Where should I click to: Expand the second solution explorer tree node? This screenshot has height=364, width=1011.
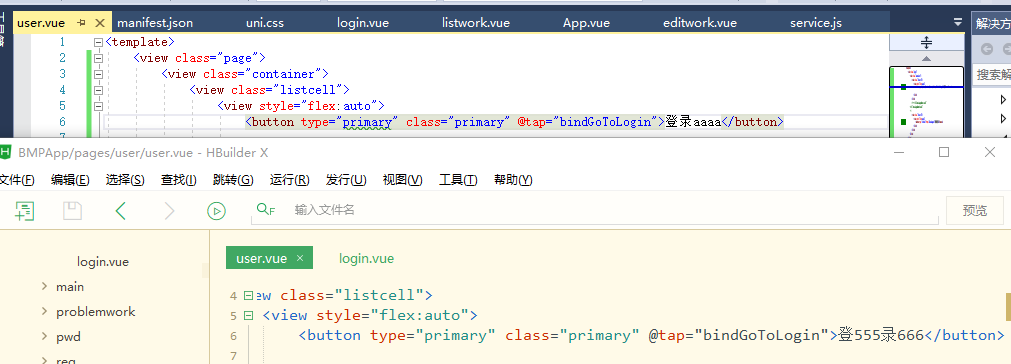(x=1003, y=119)
